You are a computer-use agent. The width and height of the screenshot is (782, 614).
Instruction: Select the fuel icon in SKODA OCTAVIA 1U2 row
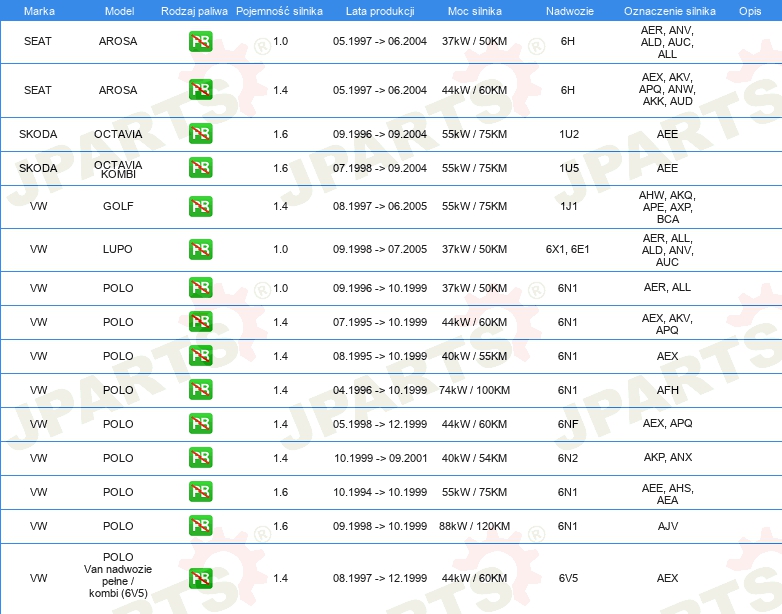click(200, 134)
